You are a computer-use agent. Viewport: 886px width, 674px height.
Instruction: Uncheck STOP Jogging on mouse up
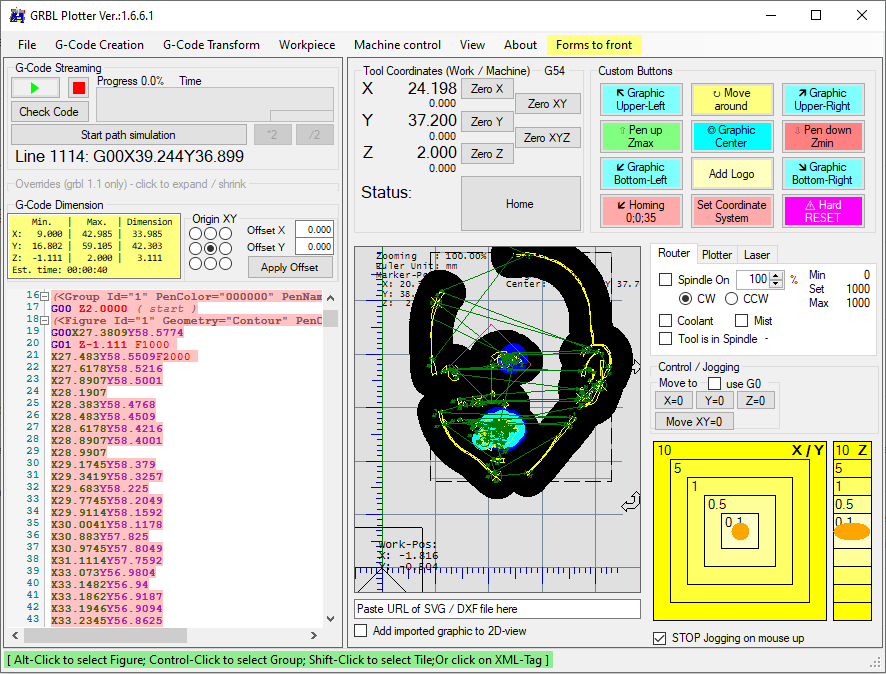click(659, 638)
